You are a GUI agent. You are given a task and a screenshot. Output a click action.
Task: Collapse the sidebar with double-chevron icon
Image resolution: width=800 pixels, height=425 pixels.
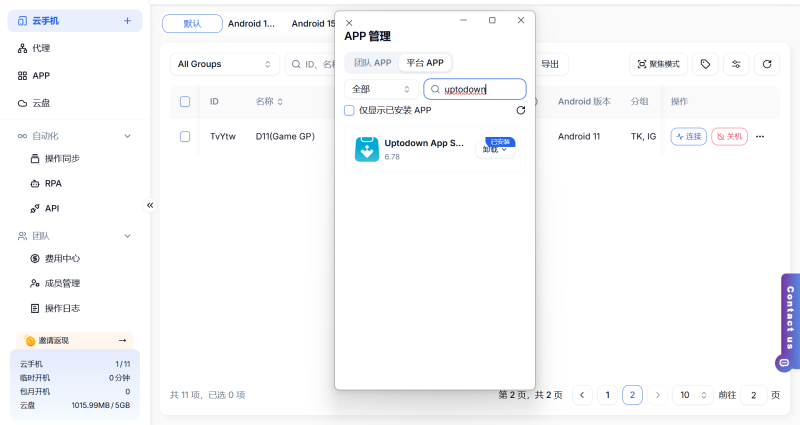150,205
